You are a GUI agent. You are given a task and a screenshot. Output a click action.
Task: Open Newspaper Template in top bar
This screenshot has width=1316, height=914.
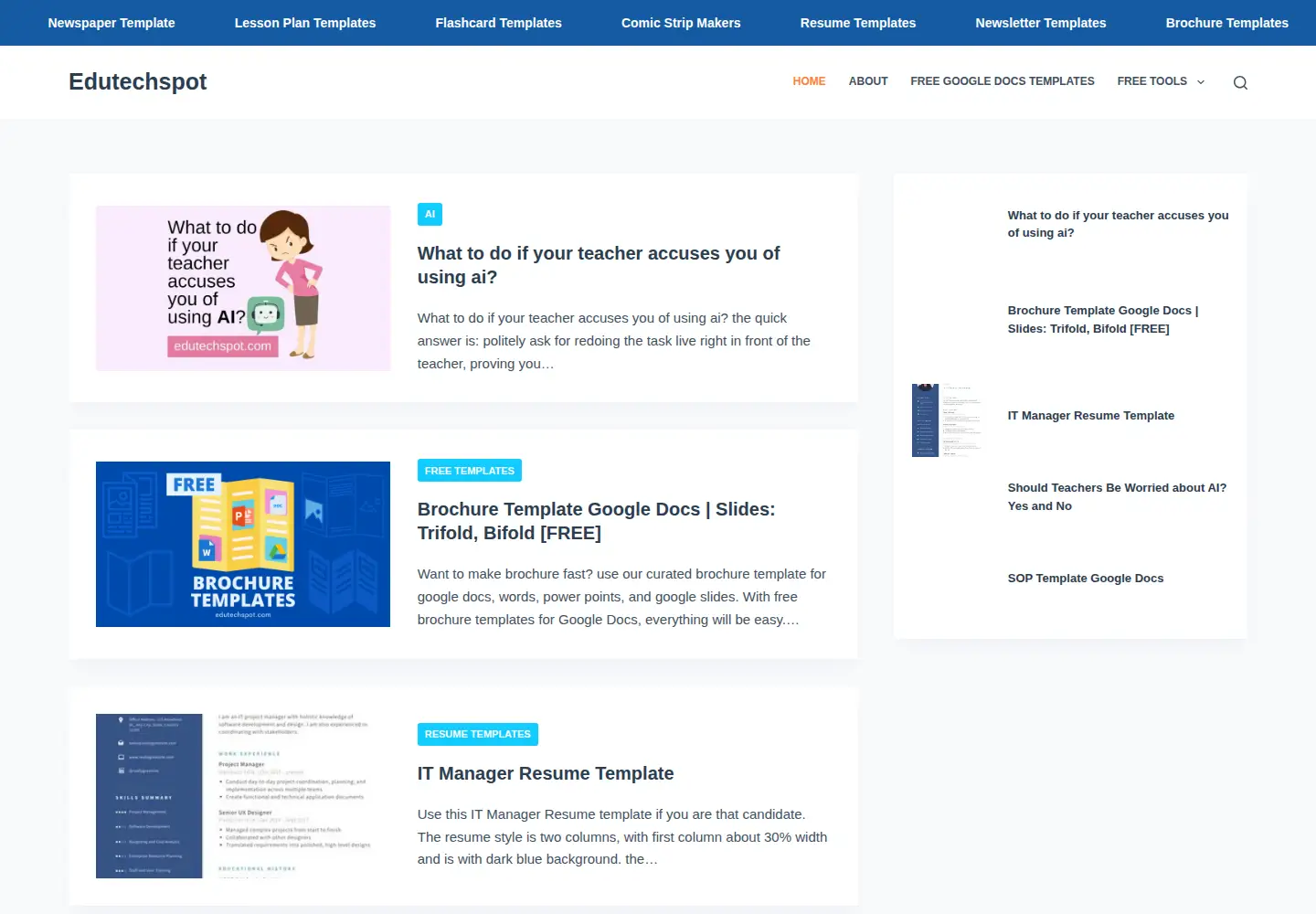click(111, 23)
